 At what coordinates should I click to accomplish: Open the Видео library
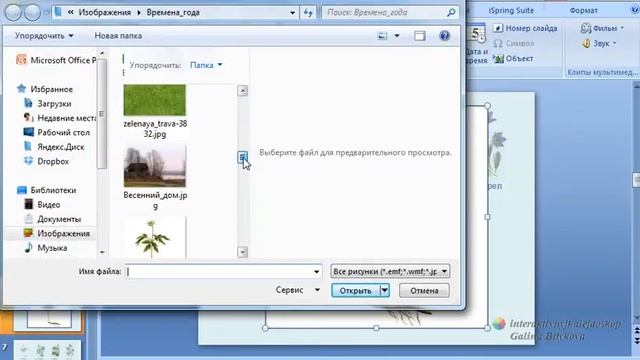pyautogui.click(x=42, y=204)
